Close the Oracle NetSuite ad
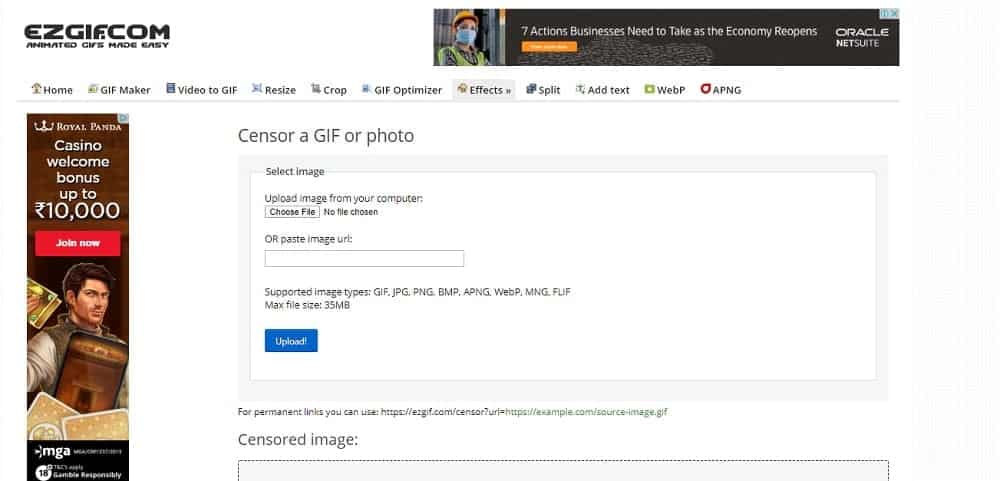Image resolution: width=1000 pixels, height=481 pixels. [x=894, y=15]
